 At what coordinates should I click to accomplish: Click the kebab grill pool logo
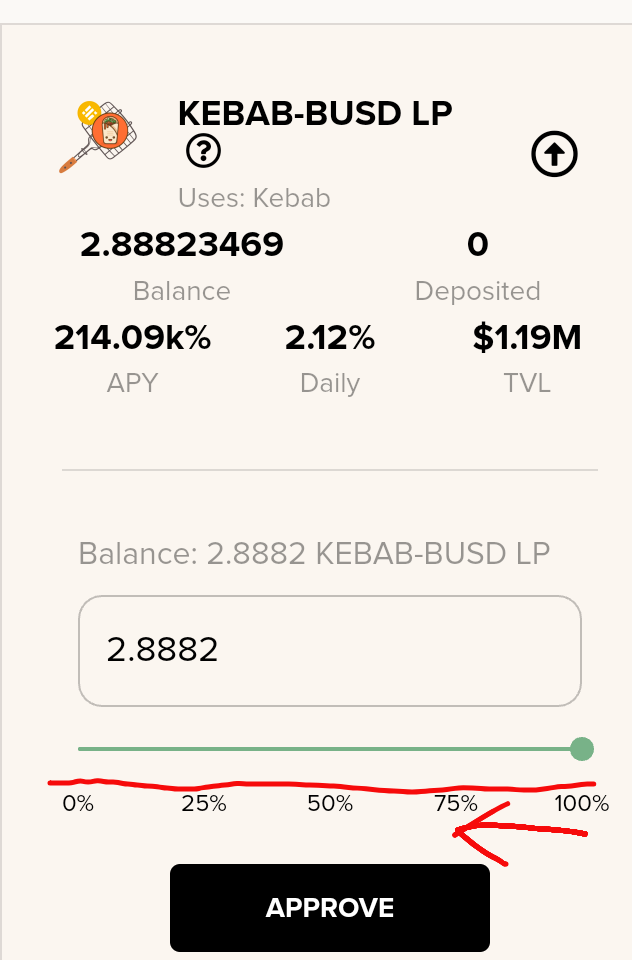[98, 137]
